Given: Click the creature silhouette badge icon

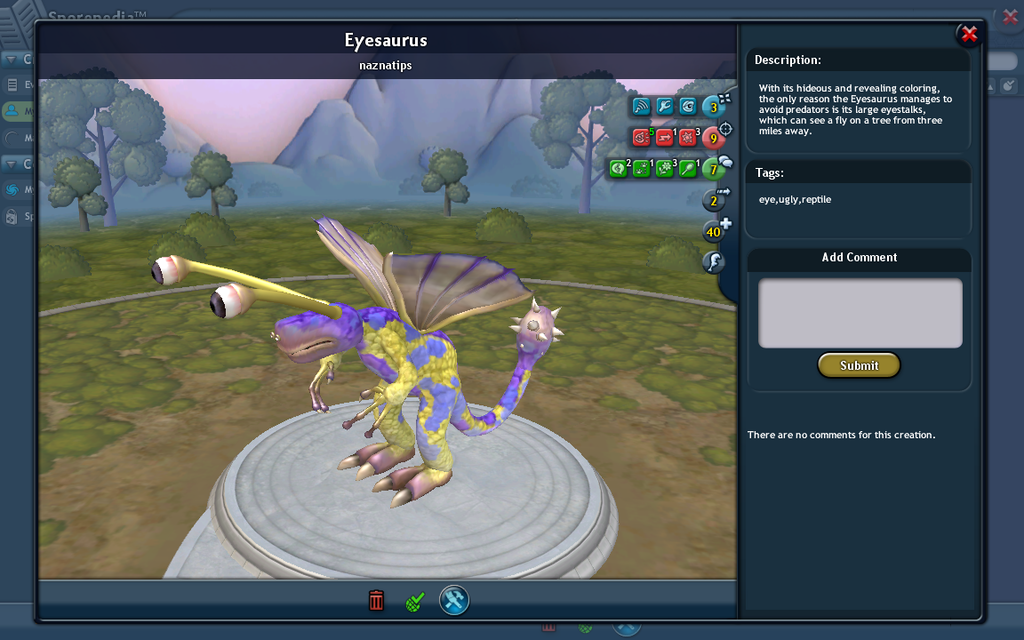Looking at the screenshot, I should [714, 262].
